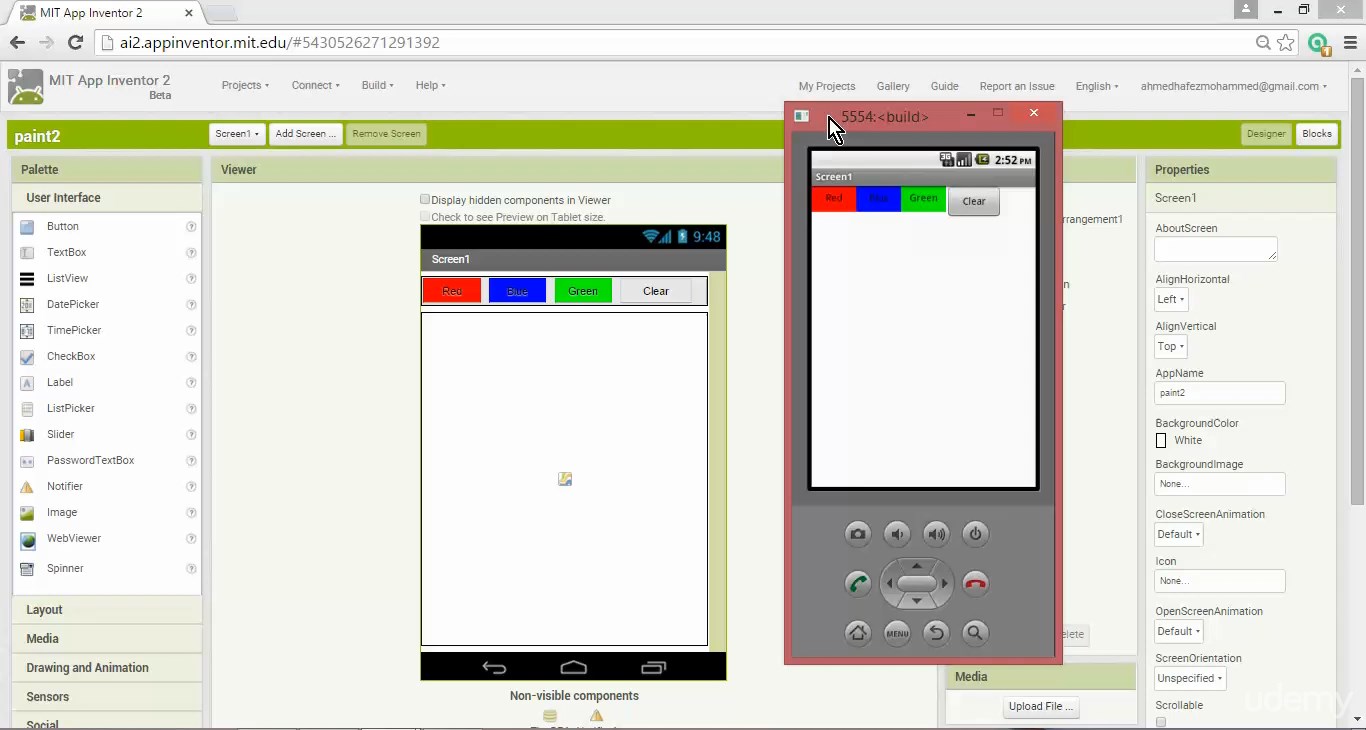Viewport: 1366px width, 730px height.
Task: Bookmark the page with the star icon
Action: [x=1286, y=42]
